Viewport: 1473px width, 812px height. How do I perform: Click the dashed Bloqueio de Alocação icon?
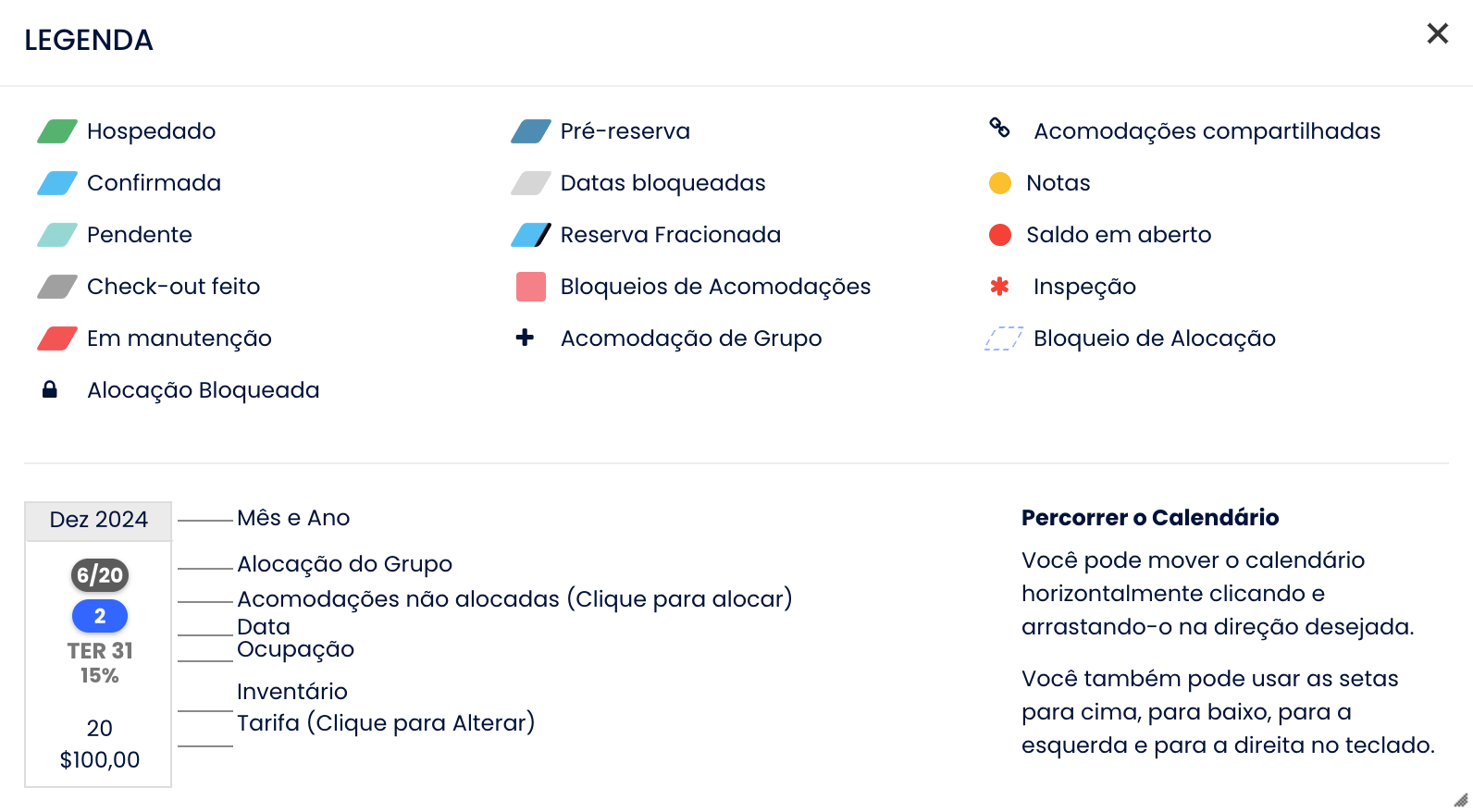(x=1003, y=338)
